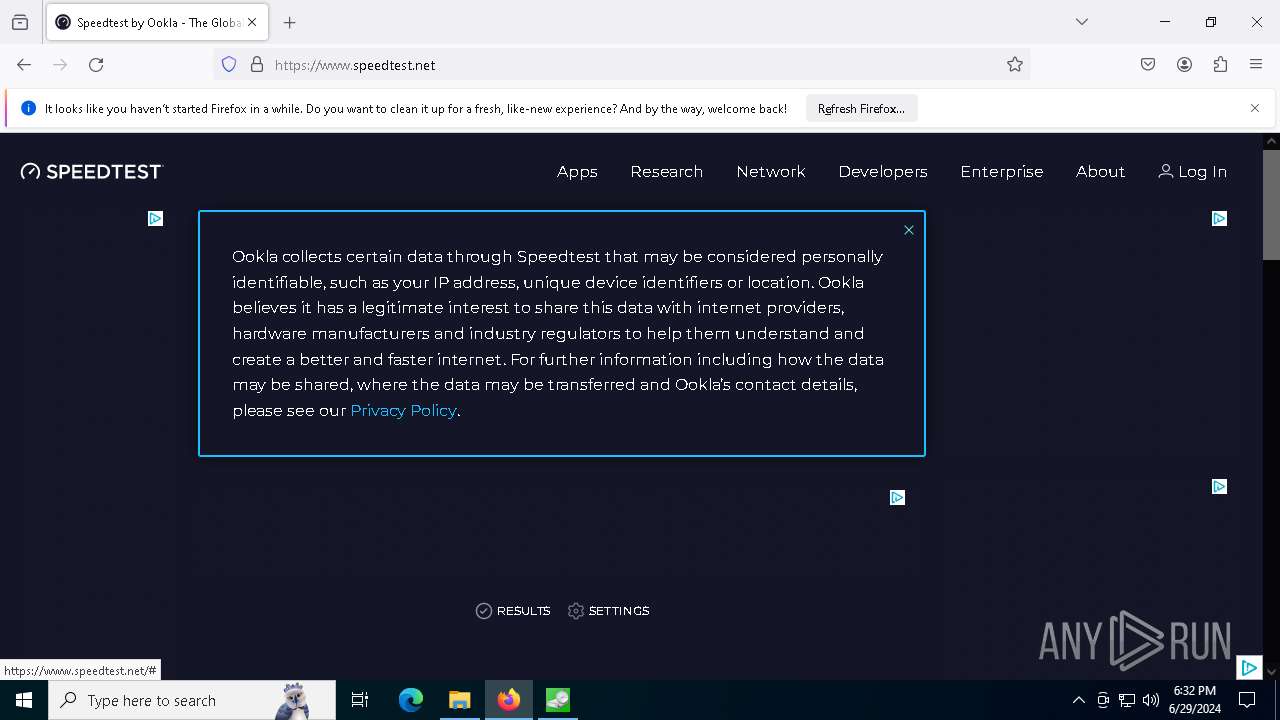This screenshot has width=1280, height=720.
Task: Open the clock showing 6:32 PM
Action: point(1194,700)
